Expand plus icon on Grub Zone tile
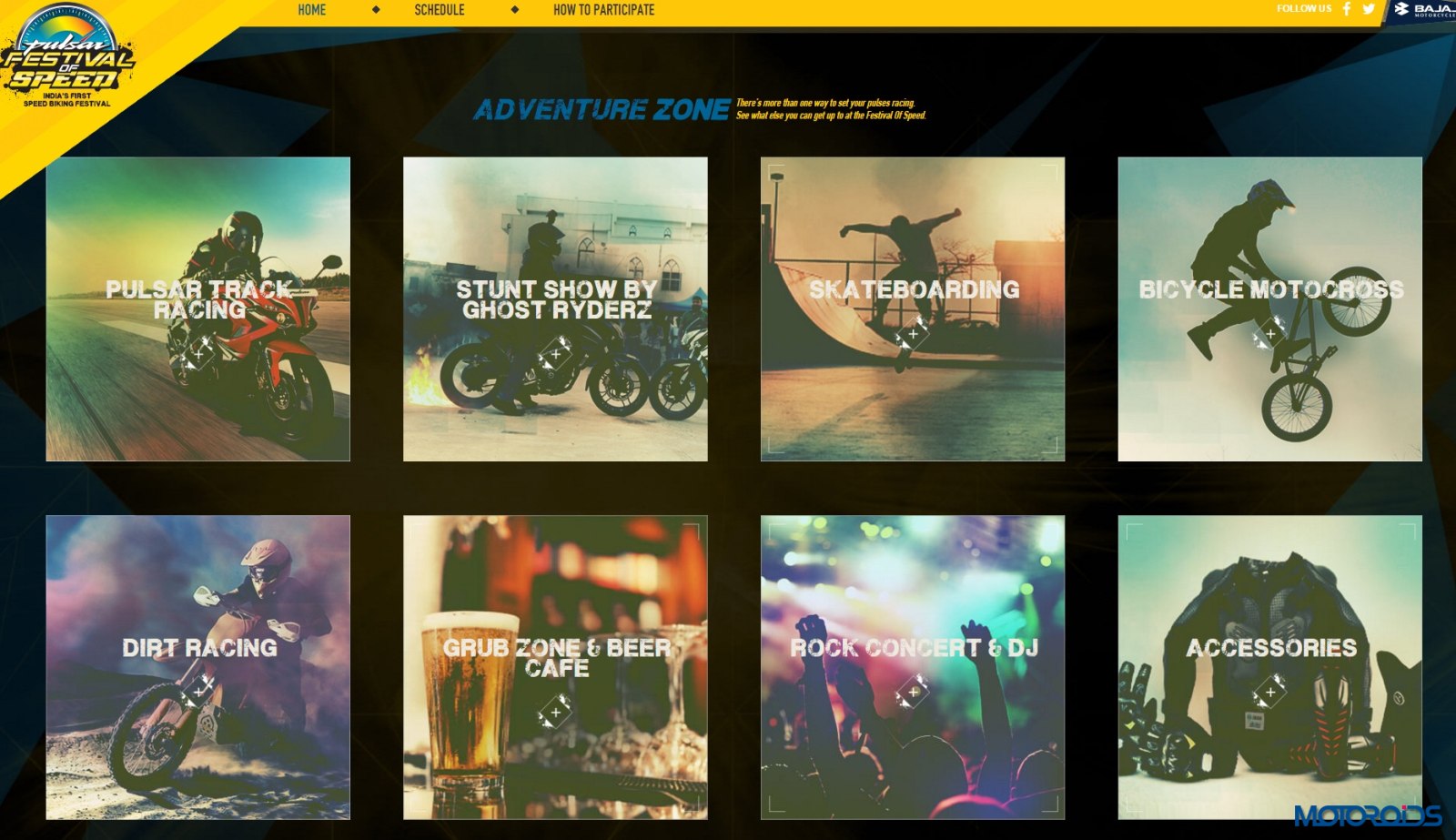 555,712
